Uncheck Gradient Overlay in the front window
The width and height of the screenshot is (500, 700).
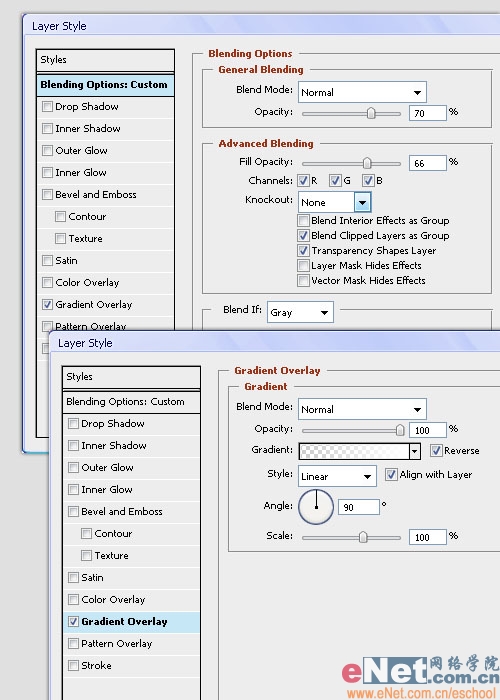coord(73,621)
